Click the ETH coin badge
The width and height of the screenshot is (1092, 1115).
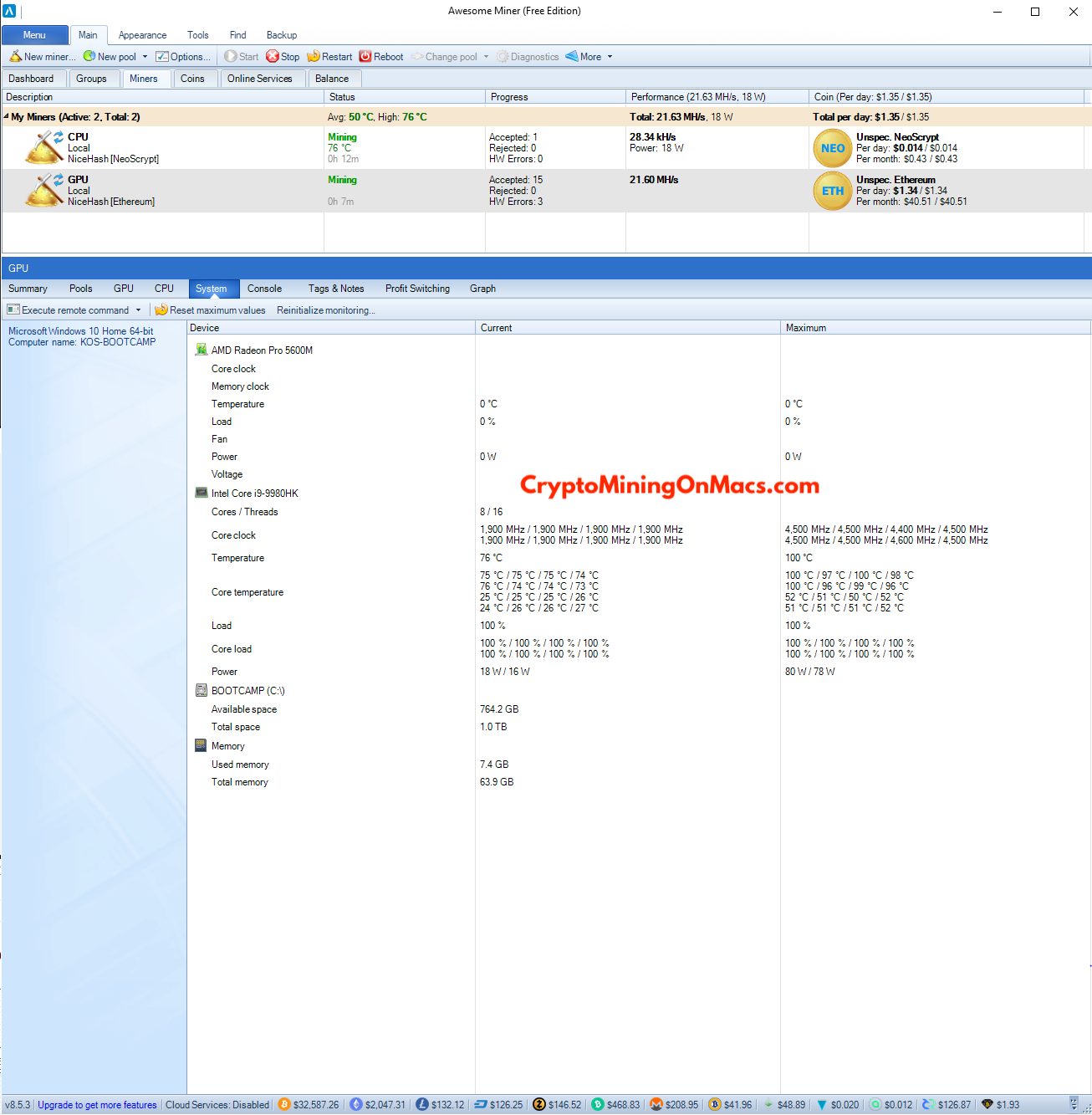pos(833,191)
